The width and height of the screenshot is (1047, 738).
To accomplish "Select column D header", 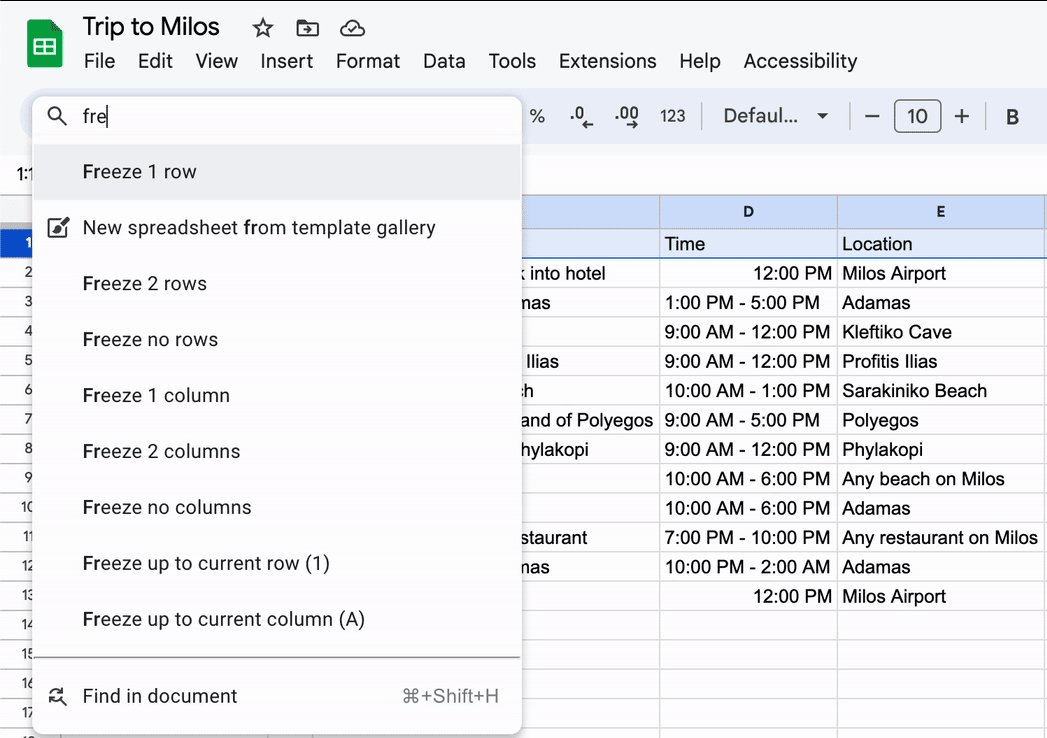I will [748, 212].
